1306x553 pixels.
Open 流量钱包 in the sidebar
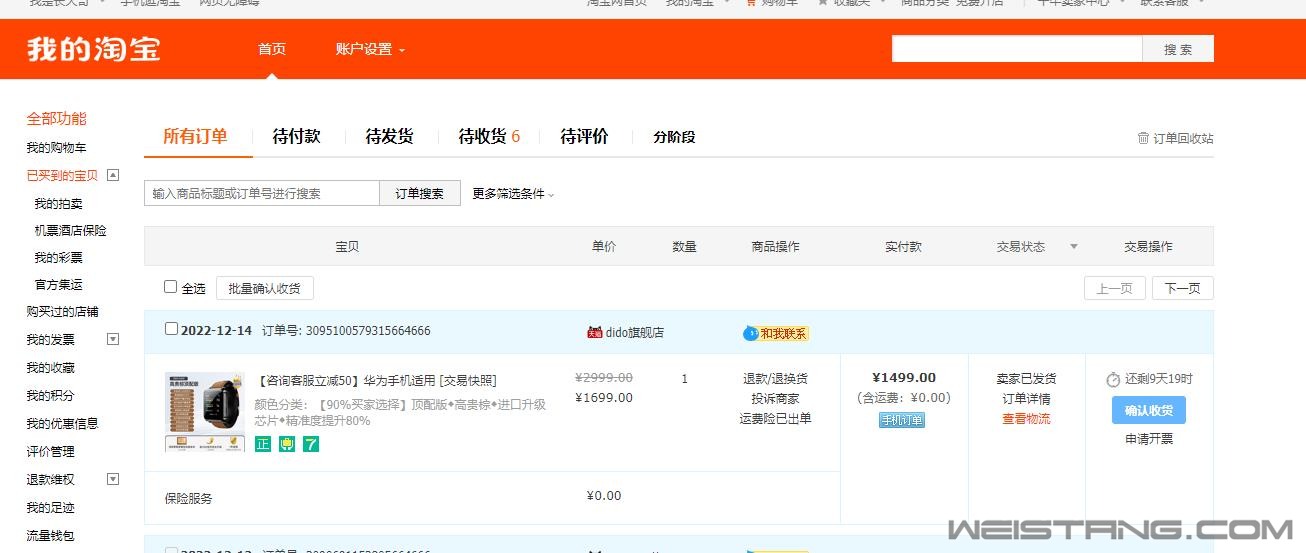51,536
